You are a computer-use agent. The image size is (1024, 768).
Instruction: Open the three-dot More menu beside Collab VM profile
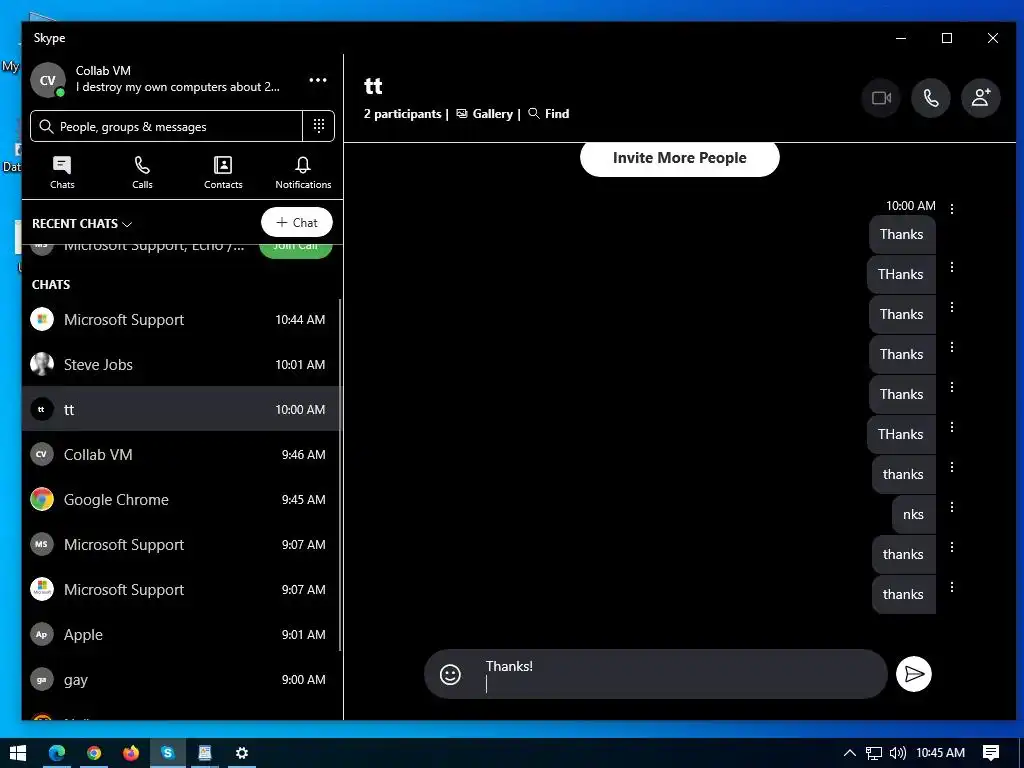point(318,80)
